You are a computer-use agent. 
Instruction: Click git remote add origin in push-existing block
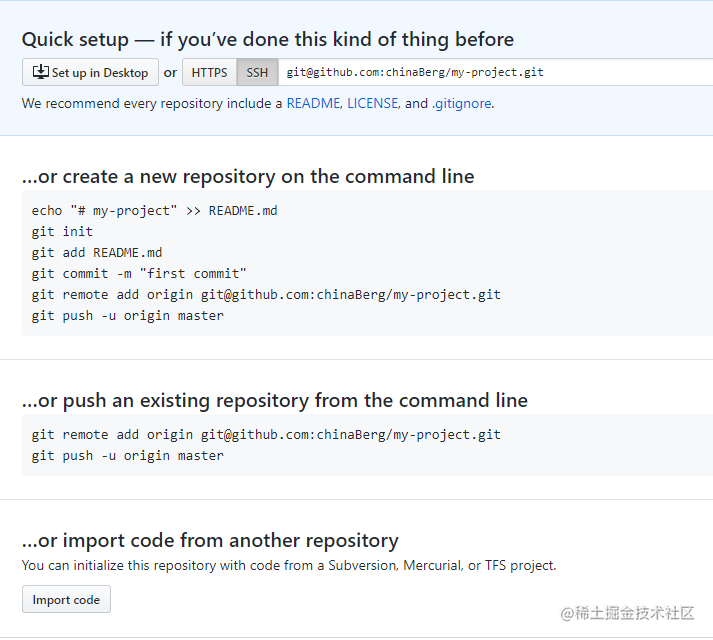(266, 435)
